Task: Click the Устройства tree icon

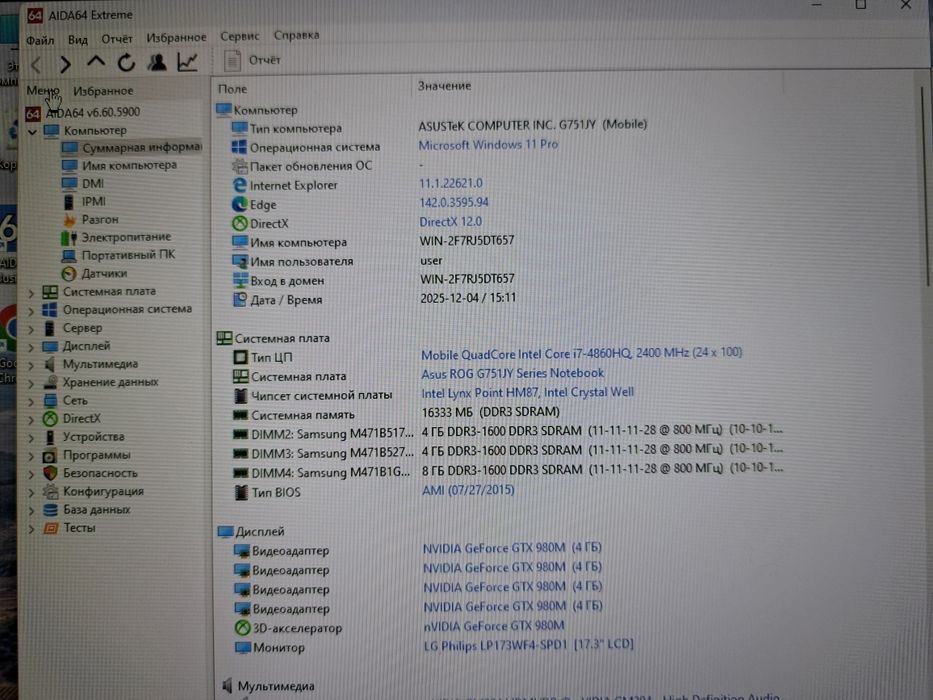Action: pos(51,437)
